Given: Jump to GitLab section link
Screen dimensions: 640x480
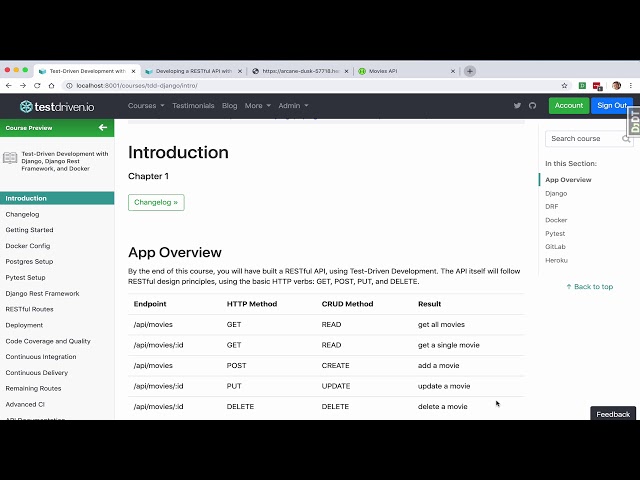Looking at the screenshot, I should [x=555, y=247].
